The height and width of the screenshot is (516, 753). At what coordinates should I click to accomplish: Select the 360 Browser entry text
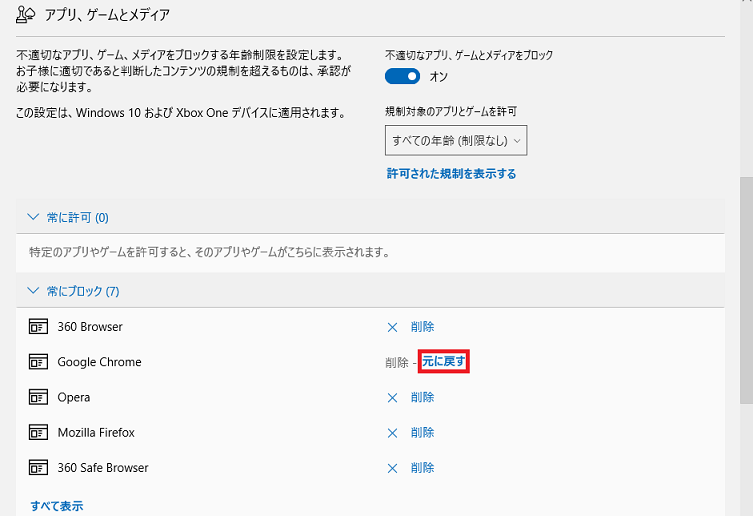(90, 327)
